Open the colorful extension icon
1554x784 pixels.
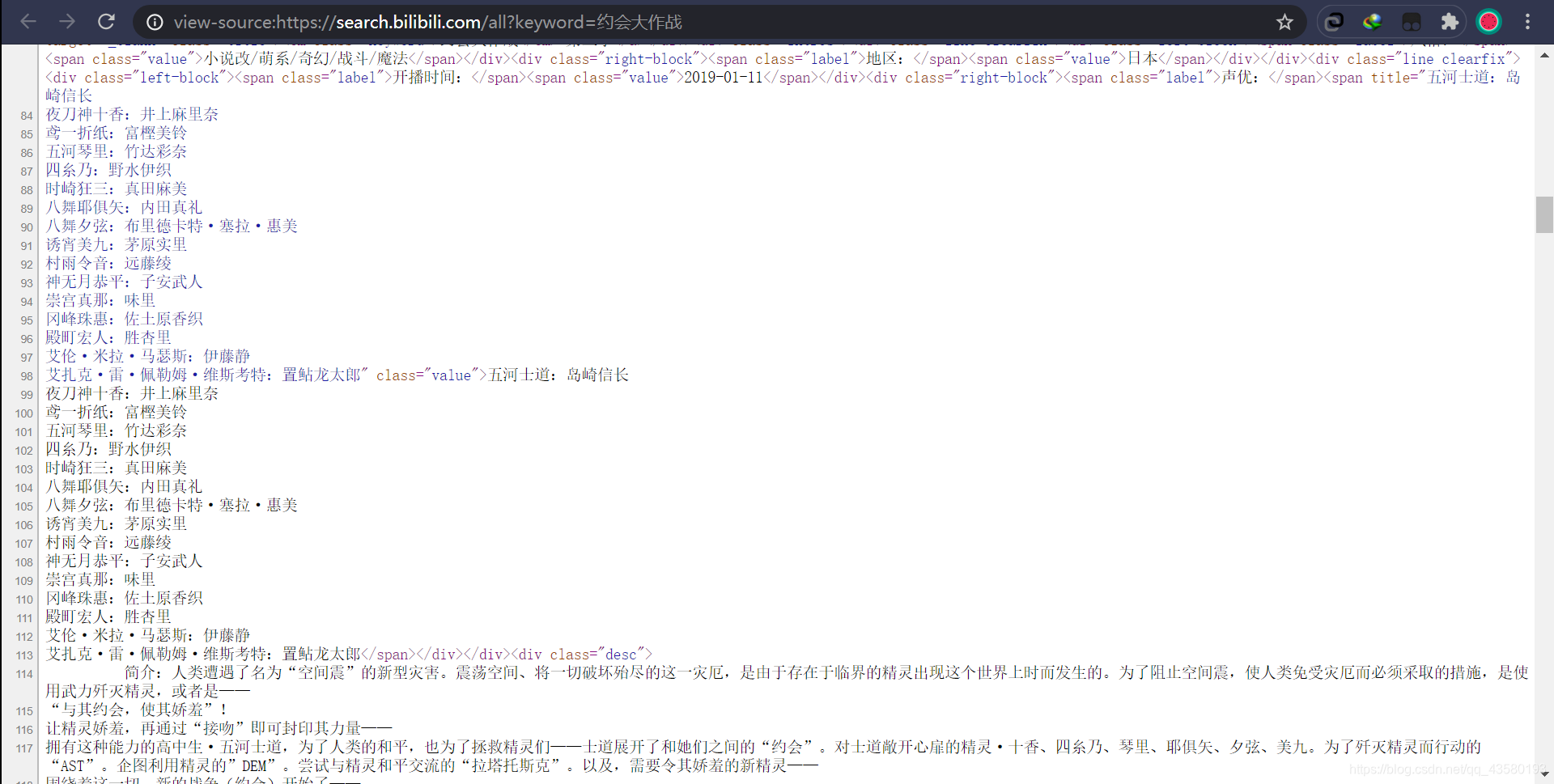click(1373, 22)
